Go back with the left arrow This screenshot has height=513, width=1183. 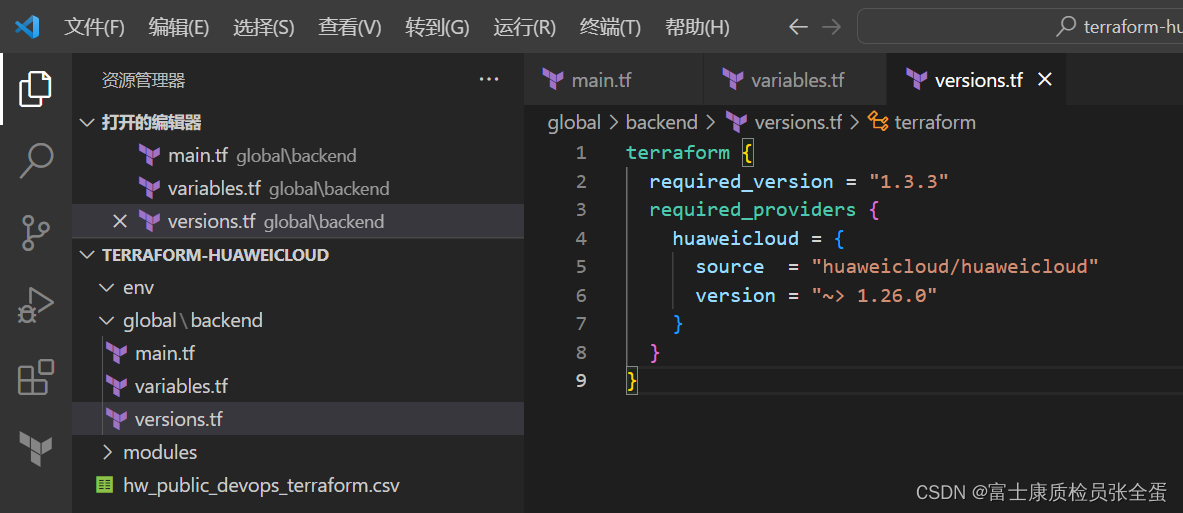(797, 28)
